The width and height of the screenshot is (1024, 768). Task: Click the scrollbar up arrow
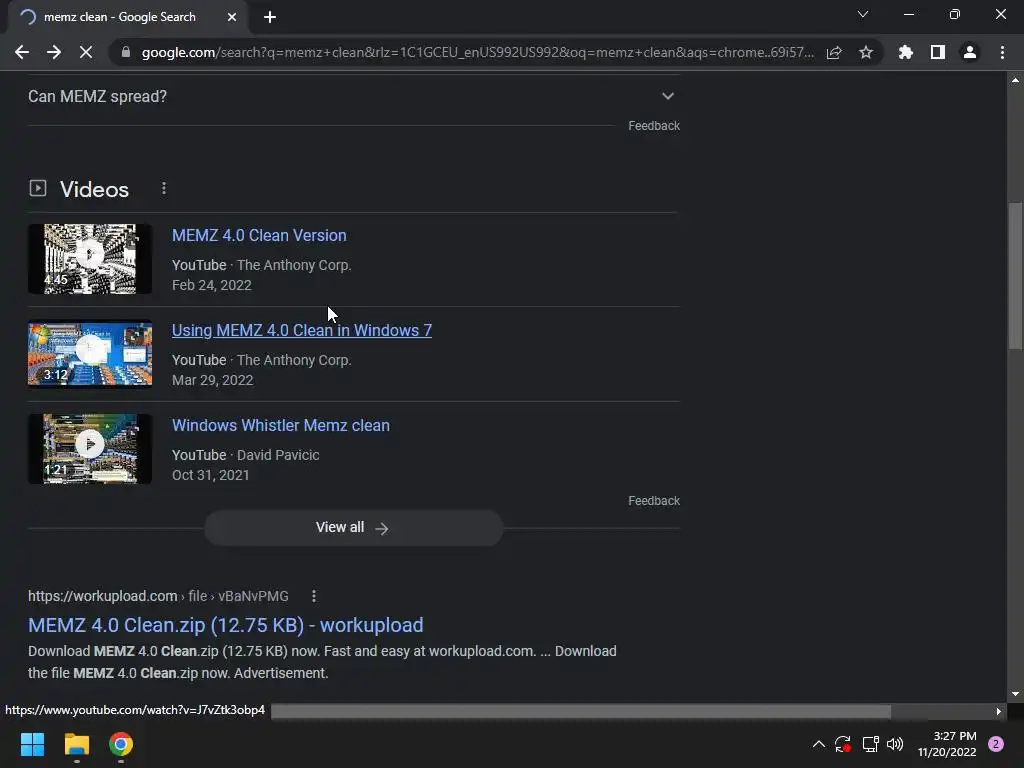pos(1015,80)
